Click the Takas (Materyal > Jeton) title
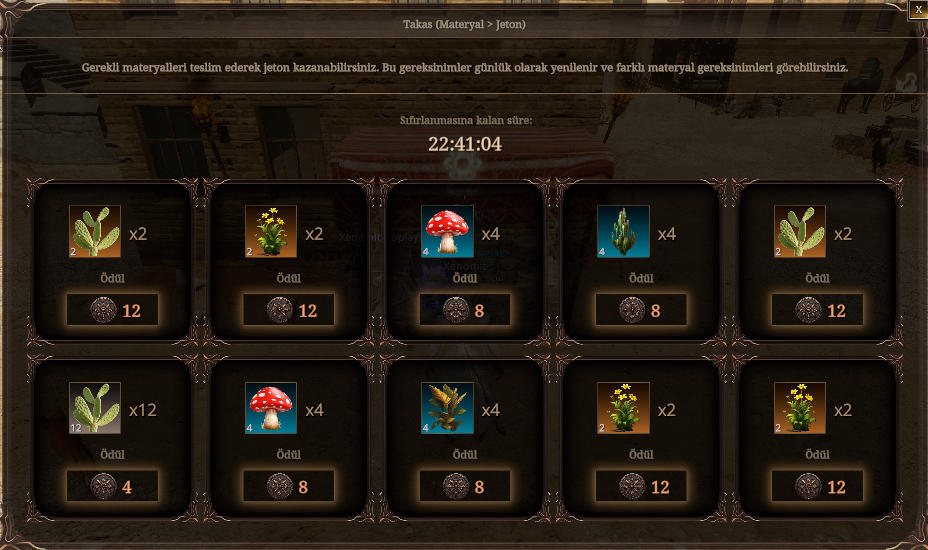This screenshot has height=550, width=928. 465,24
